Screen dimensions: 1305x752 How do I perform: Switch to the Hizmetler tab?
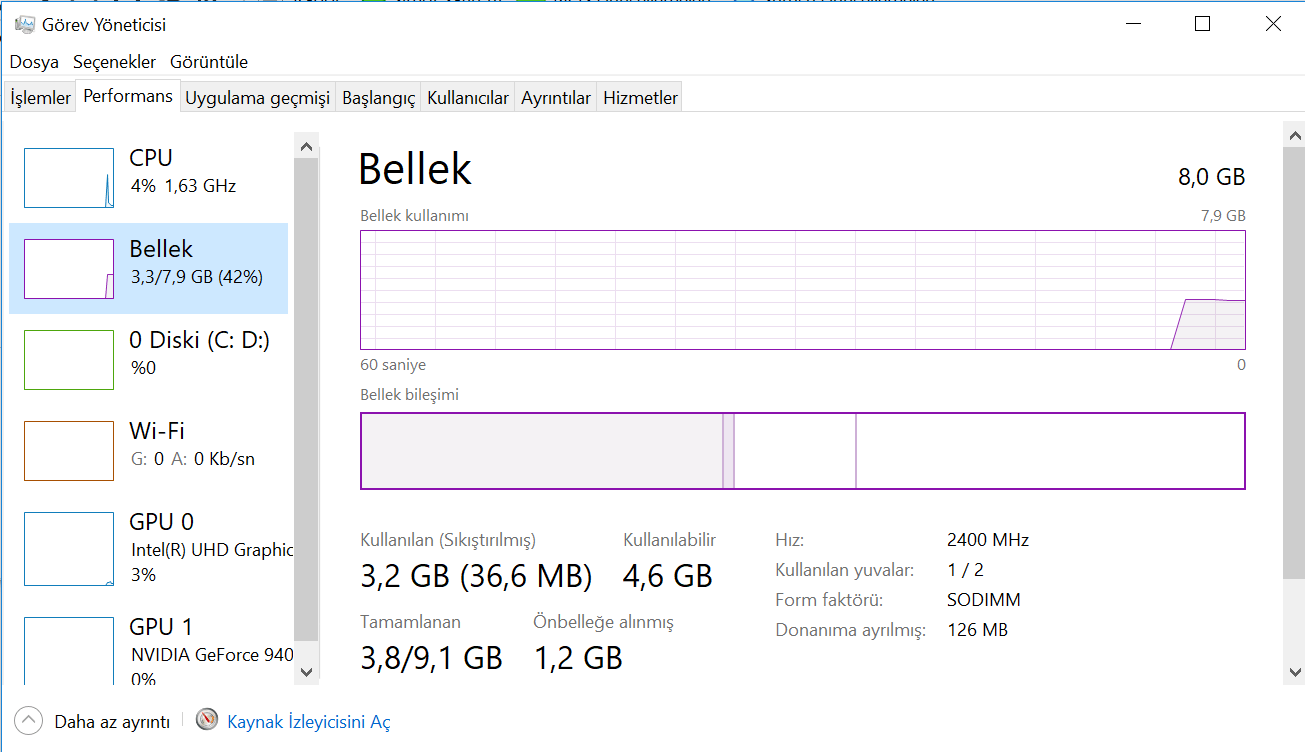tap(640, 98)
